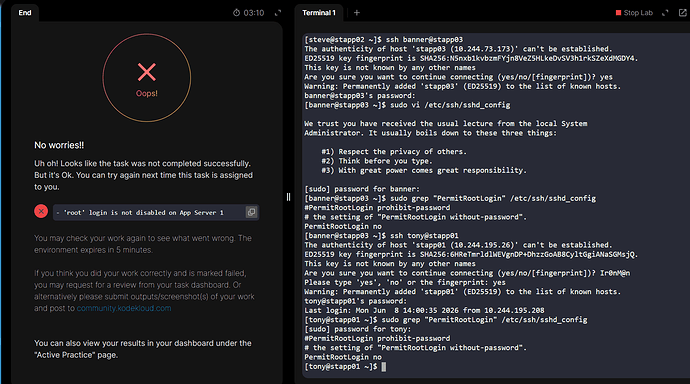The image size is (690, 384).
Task: Click the panel splitter handle
Action: (x=288, y=197)
